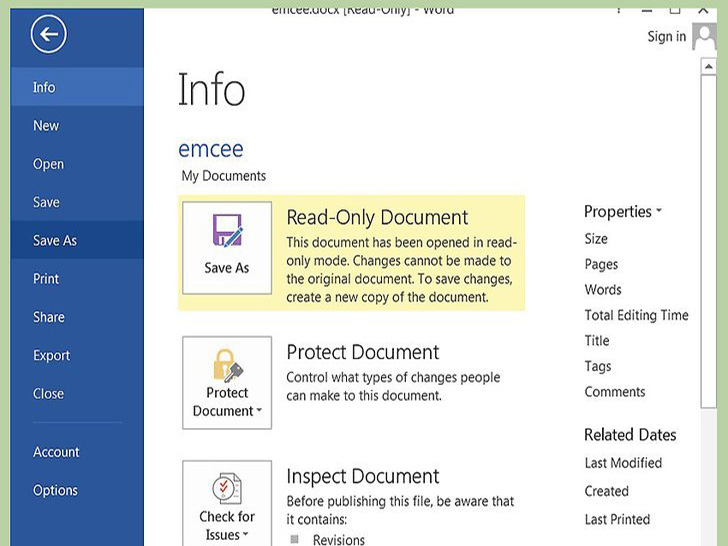Image resolution: width=728 pixels, height=546 pixels.
Task: Click Close in the sidebar menu
Action: pyautogui.click(x=77, y=393)
